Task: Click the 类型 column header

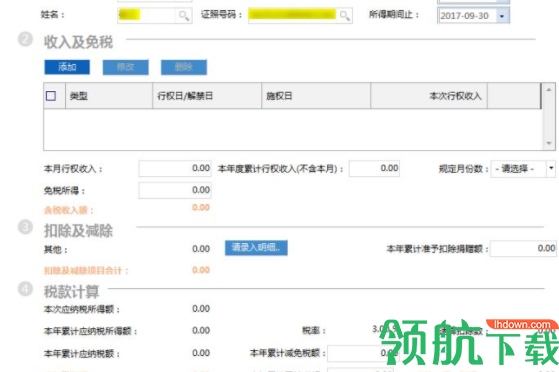Action: tap(109, 96)
